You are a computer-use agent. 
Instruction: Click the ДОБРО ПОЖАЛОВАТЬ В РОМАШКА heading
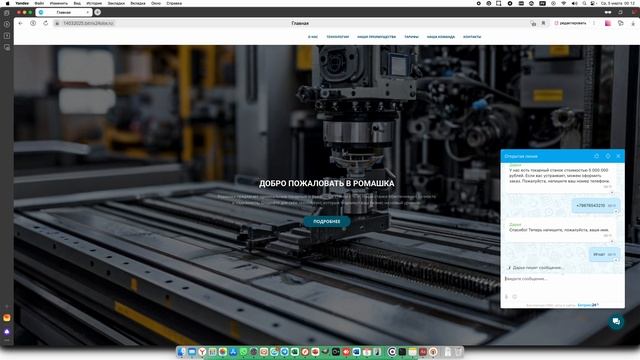[327, 183]
